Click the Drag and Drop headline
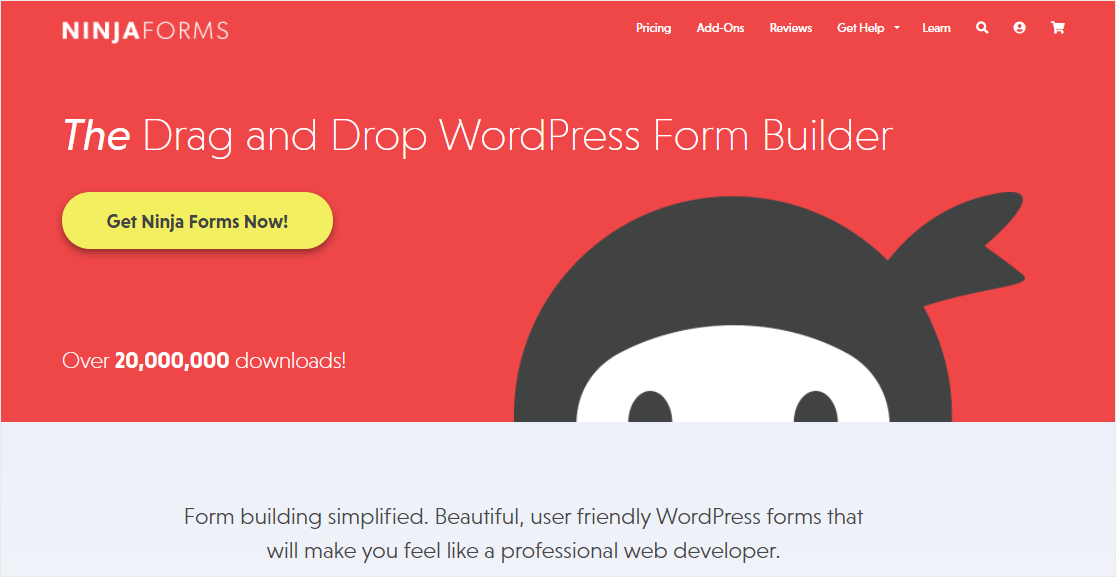This screenshot has height=577, width=1116. point(517,135)
